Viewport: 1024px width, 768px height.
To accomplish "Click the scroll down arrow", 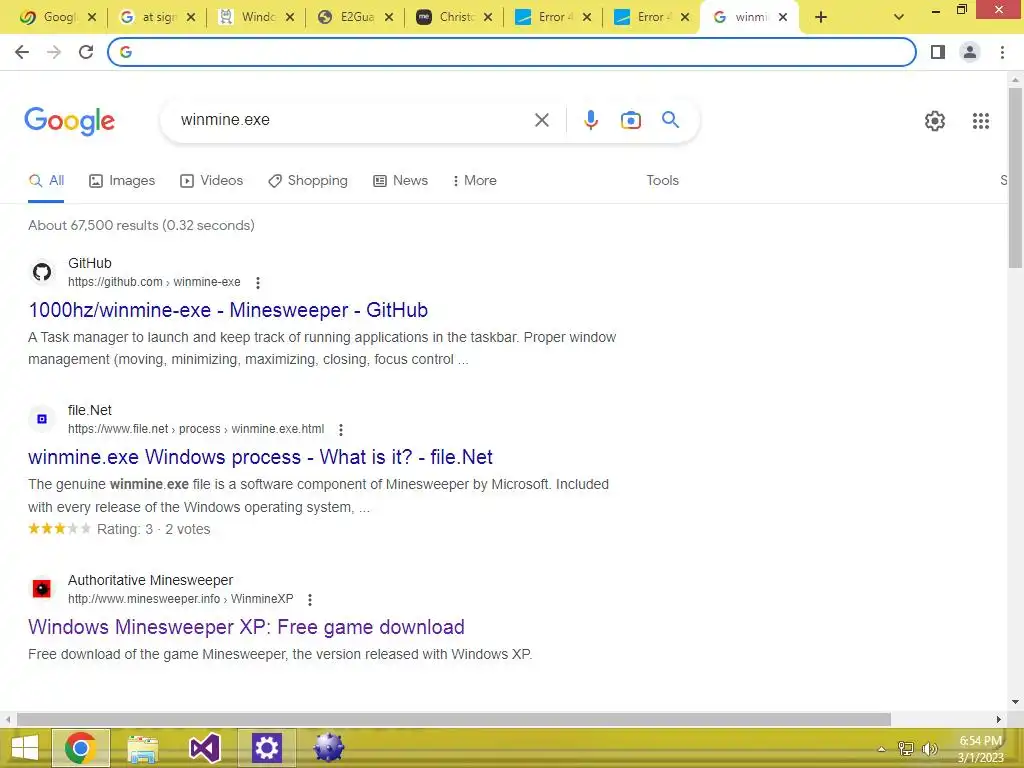I will 1015,702.
